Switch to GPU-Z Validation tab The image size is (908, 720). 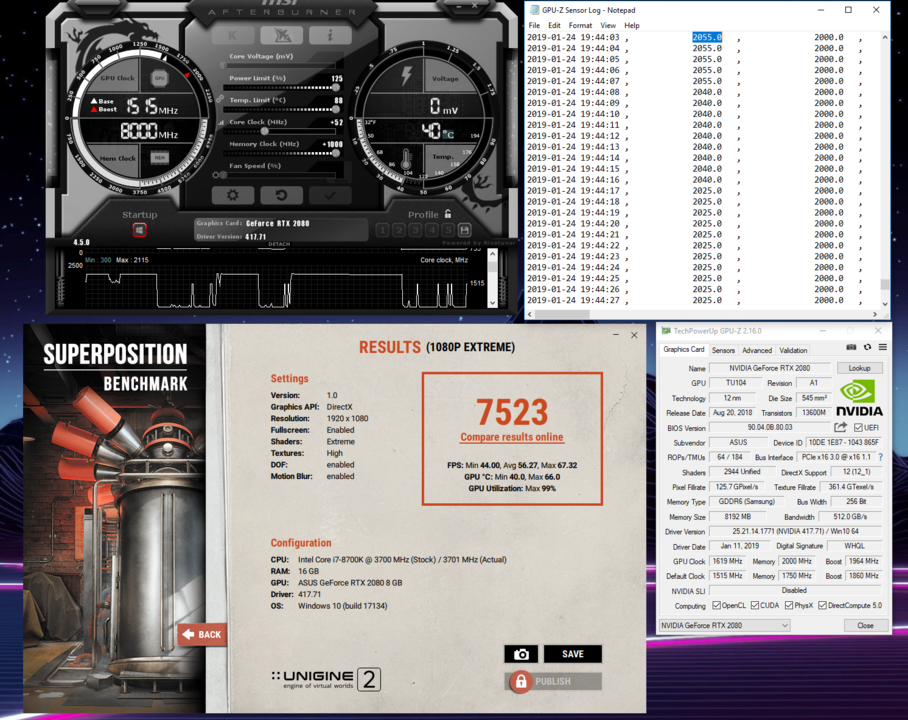(793, 350)
